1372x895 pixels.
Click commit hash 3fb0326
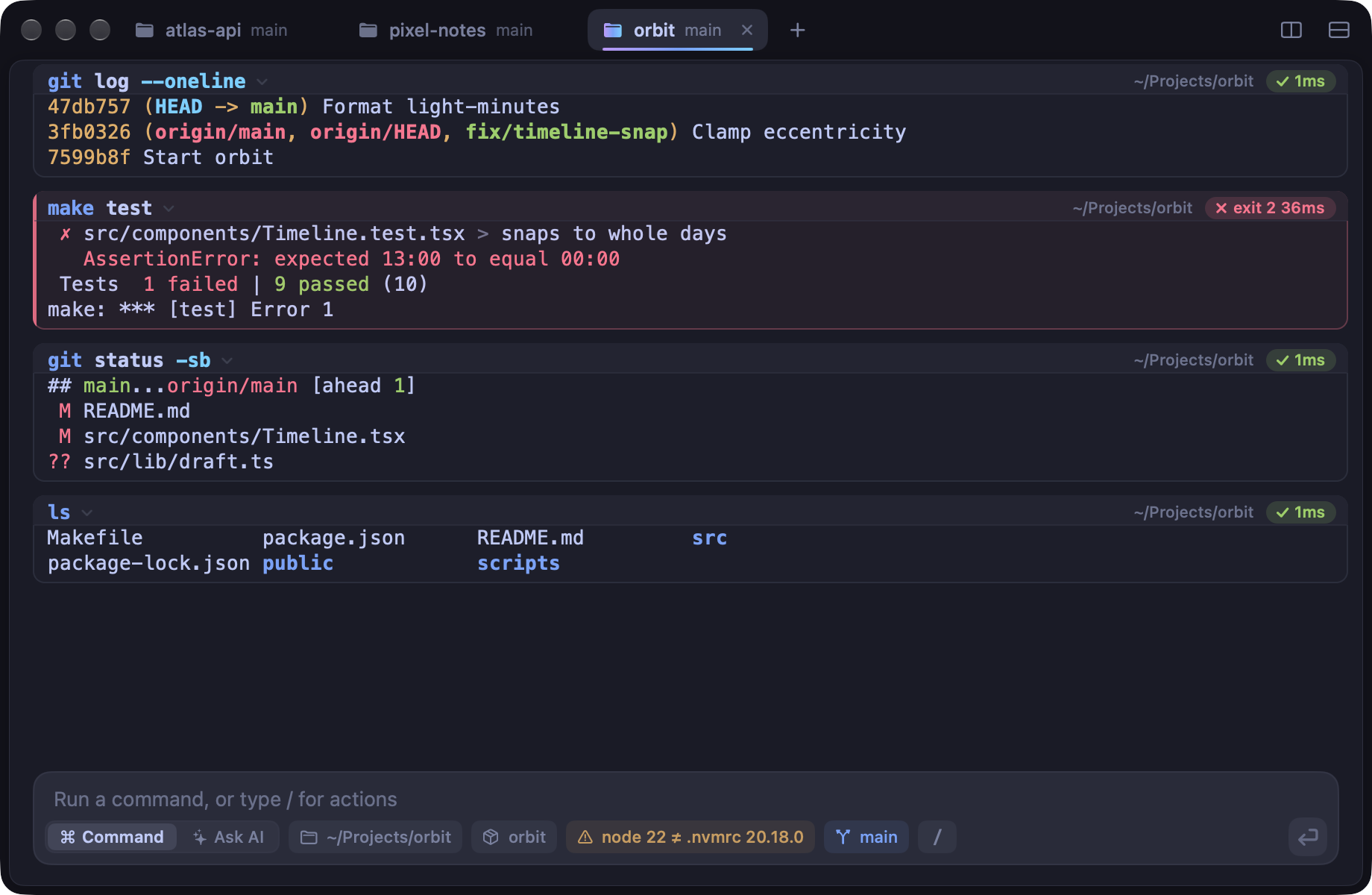pyautogui.click(x=89, y=132)
